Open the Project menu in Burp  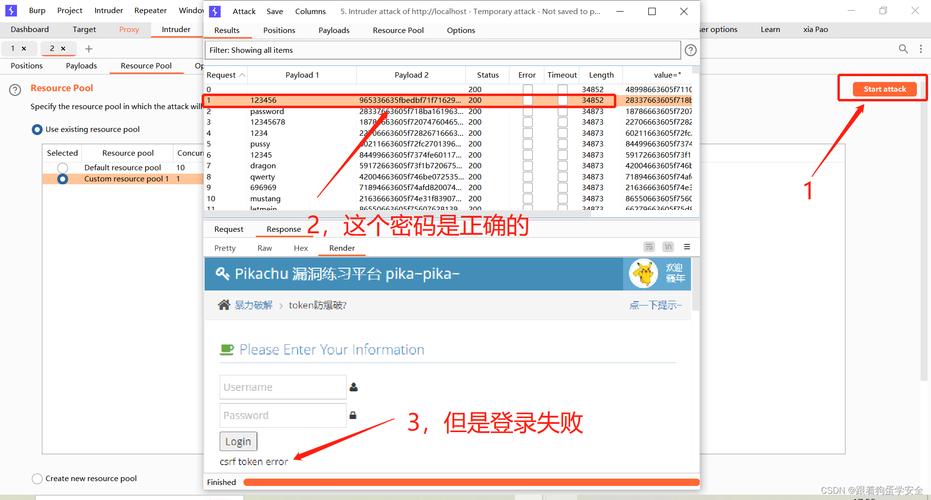point(69,10)
